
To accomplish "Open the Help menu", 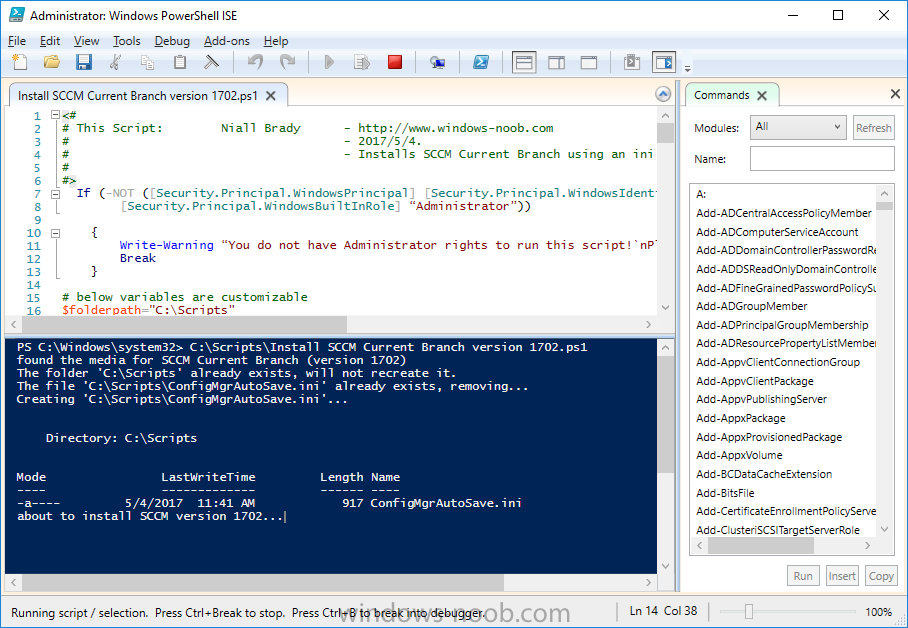I will [276, 41].
